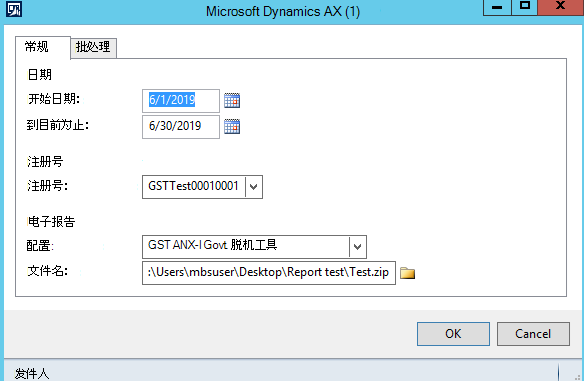Maximize the Dynamics AX window
The height and width of the screenshot is (381, 584).
pyautogui.click(x=525, y=7)
